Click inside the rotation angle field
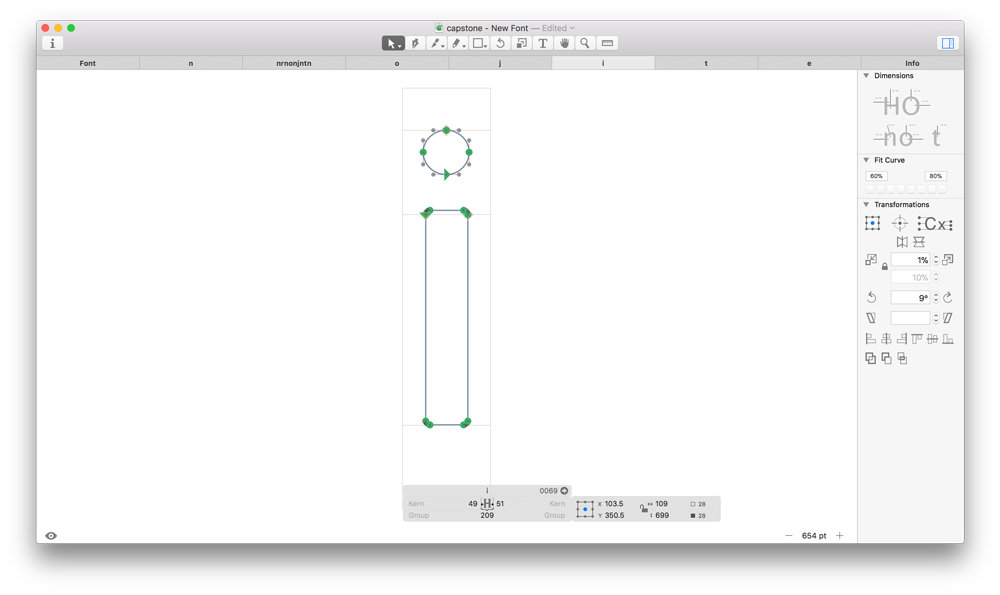The image size is (1000, 595). coord(912,297)
